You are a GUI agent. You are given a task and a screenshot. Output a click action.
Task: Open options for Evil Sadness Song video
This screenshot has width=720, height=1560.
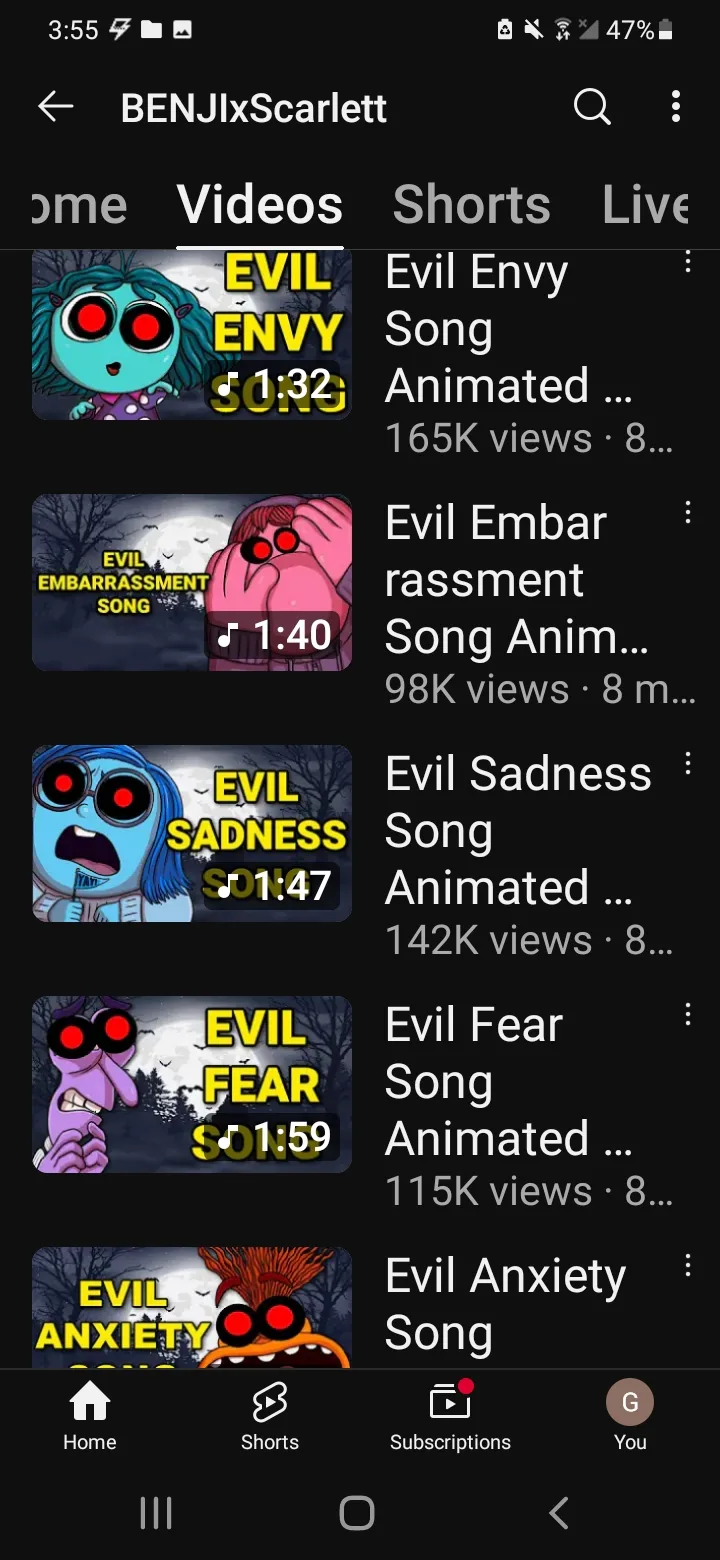(687, 764)
